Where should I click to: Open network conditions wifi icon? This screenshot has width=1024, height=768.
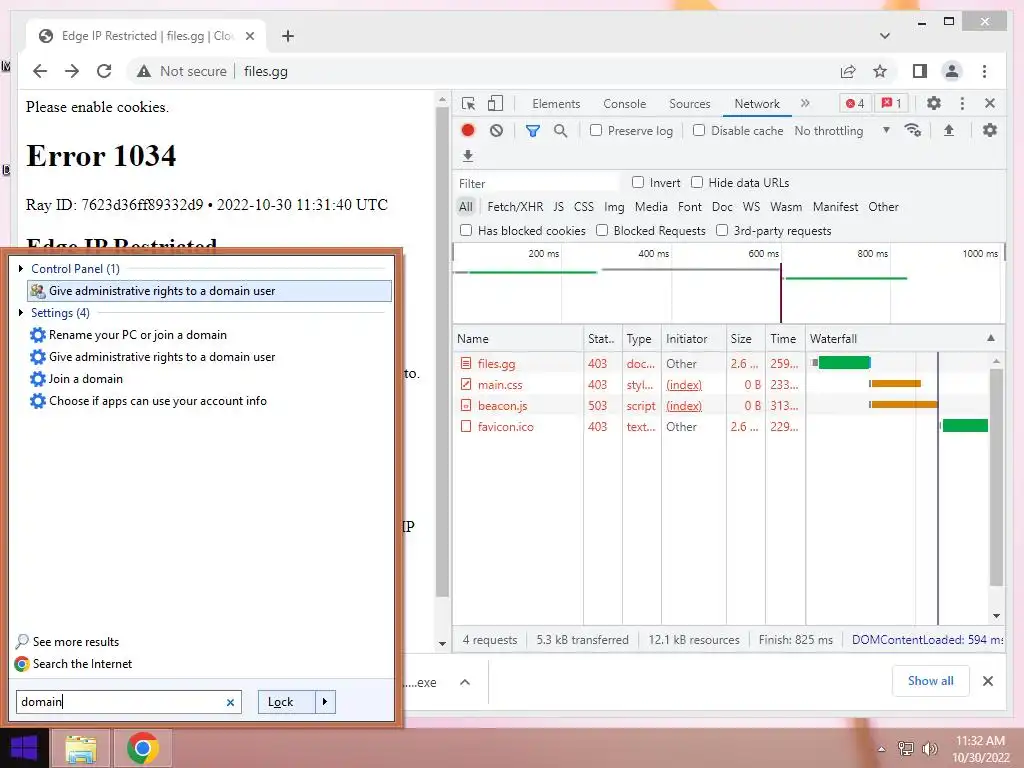coord(913,130)
